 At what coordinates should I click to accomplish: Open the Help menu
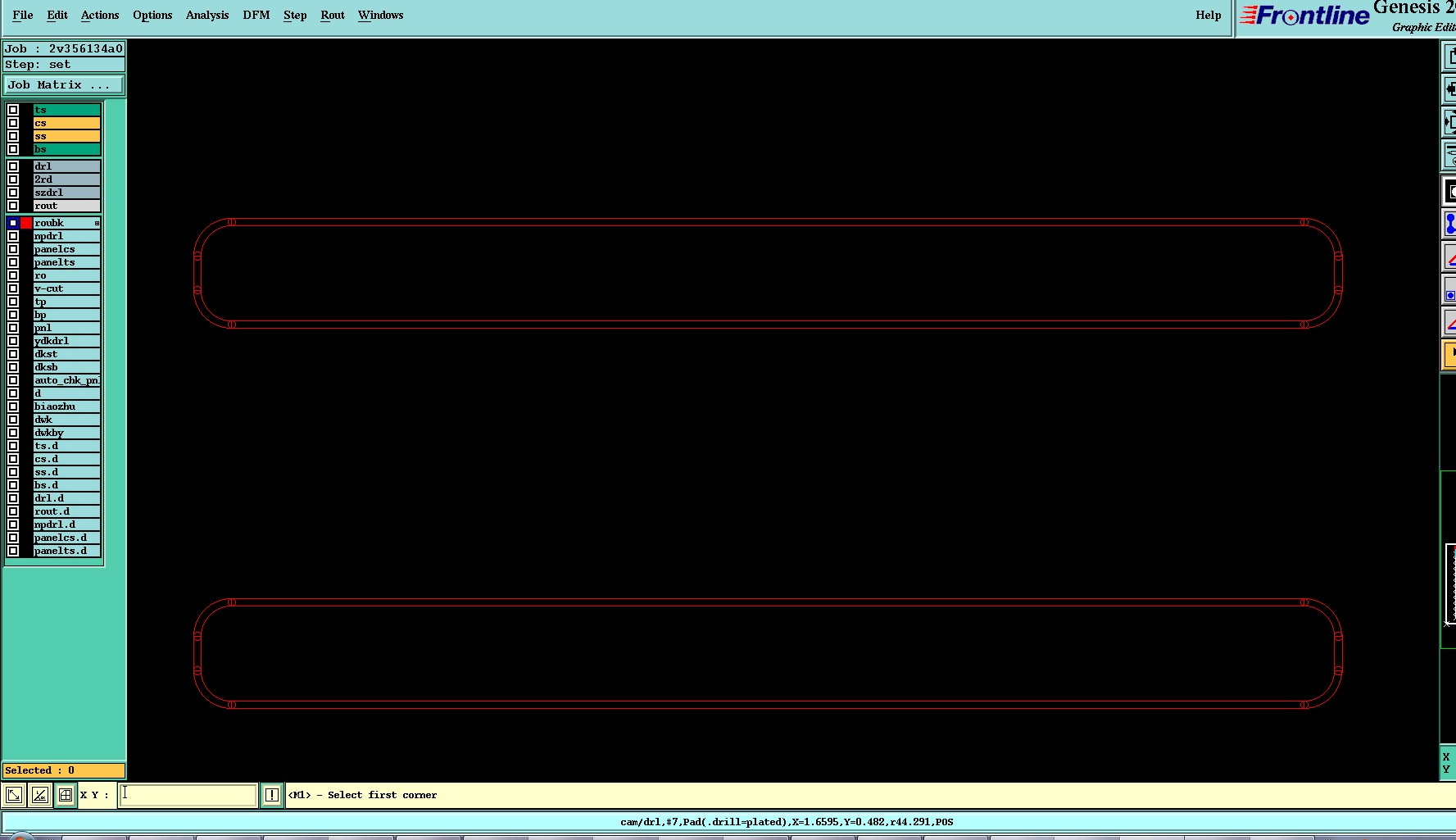[x=1209, y=15]
